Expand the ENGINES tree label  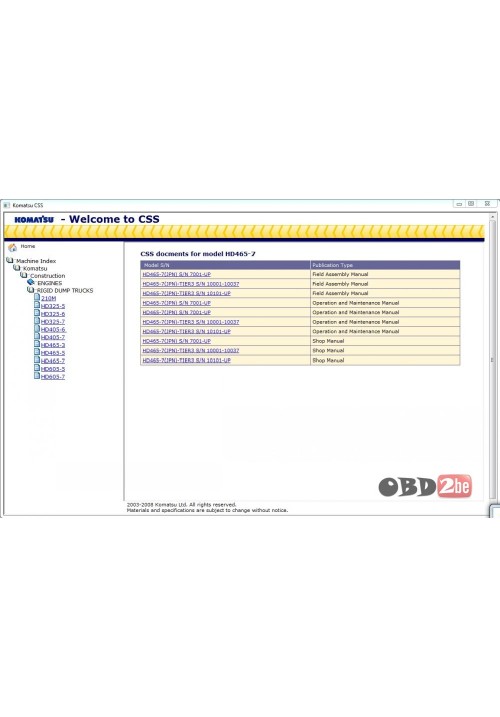tap(49, 283)
